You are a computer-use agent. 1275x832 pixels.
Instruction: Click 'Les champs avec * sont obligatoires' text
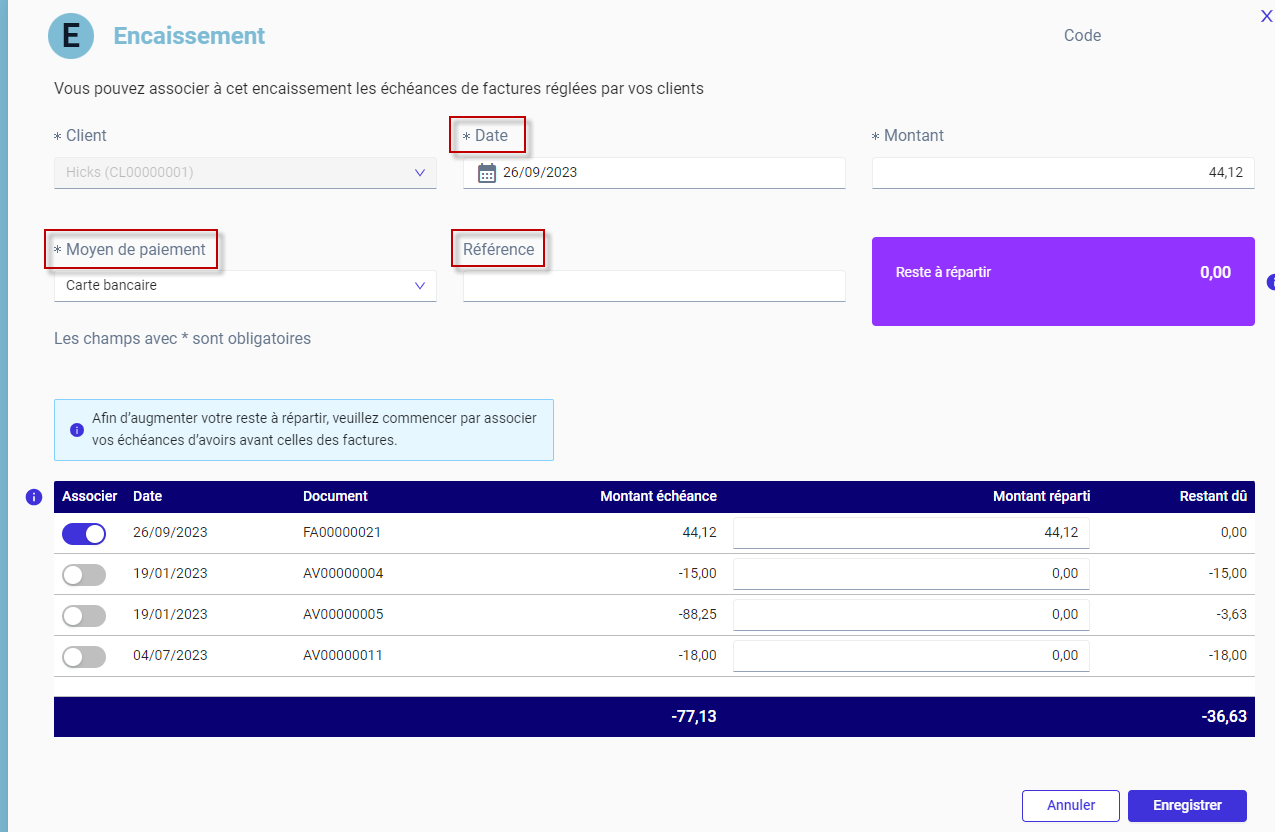[182, 338]
